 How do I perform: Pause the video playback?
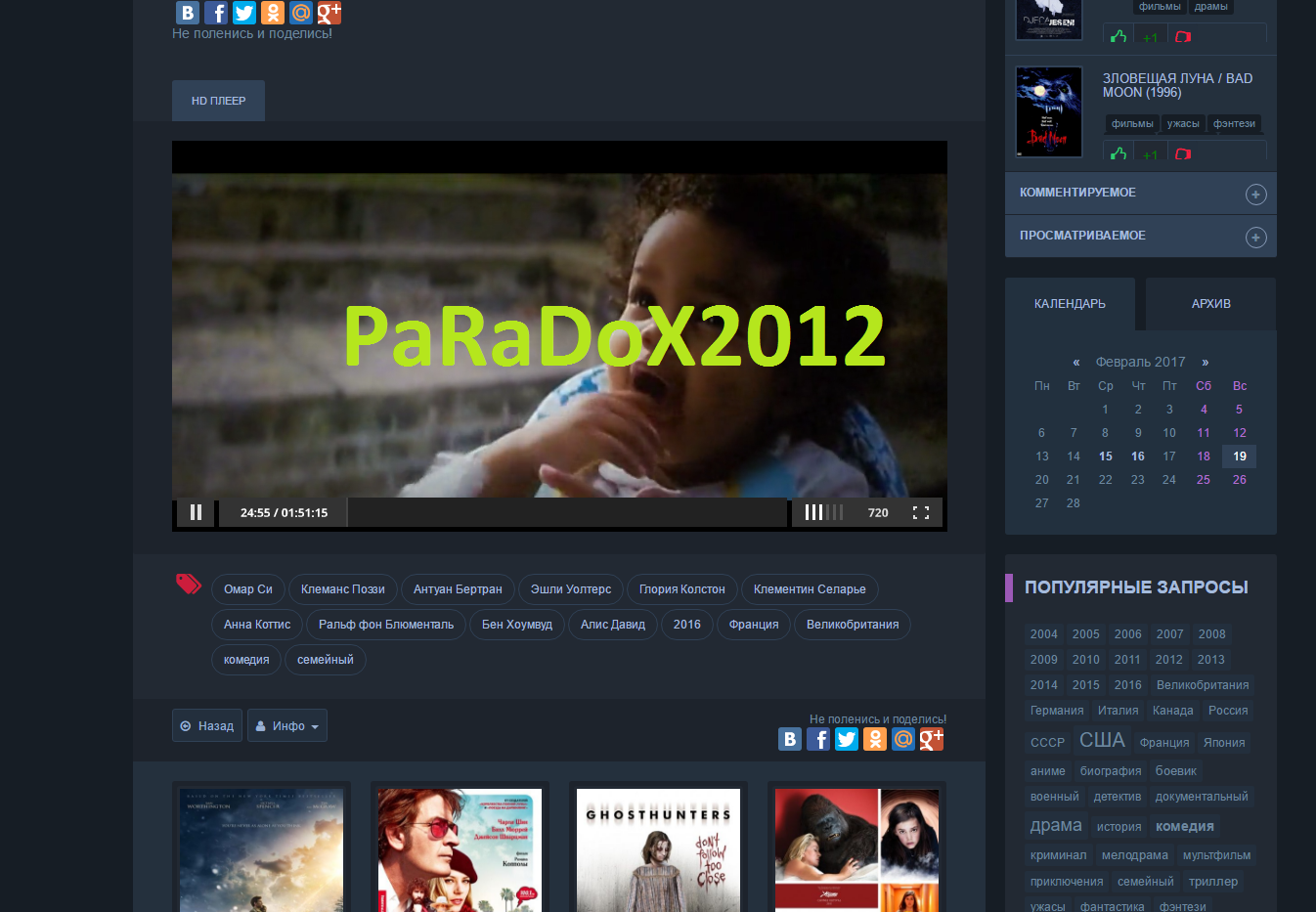pyautogui.click(x=196, y=512)
